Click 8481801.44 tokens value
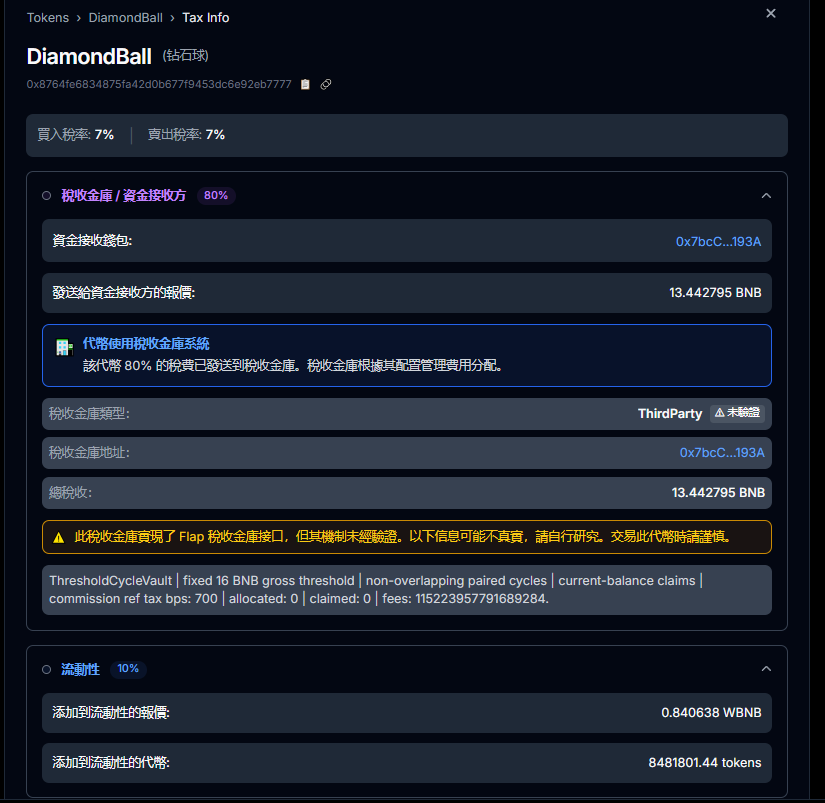Viewport: 825px width, 803px height. (705, 762)
